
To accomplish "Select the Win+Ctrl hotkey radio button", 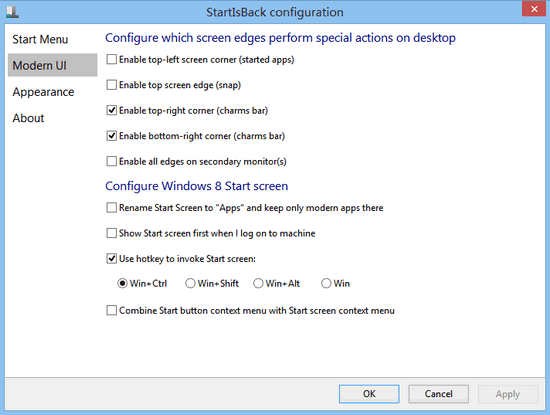I will (x=122, y=283).
